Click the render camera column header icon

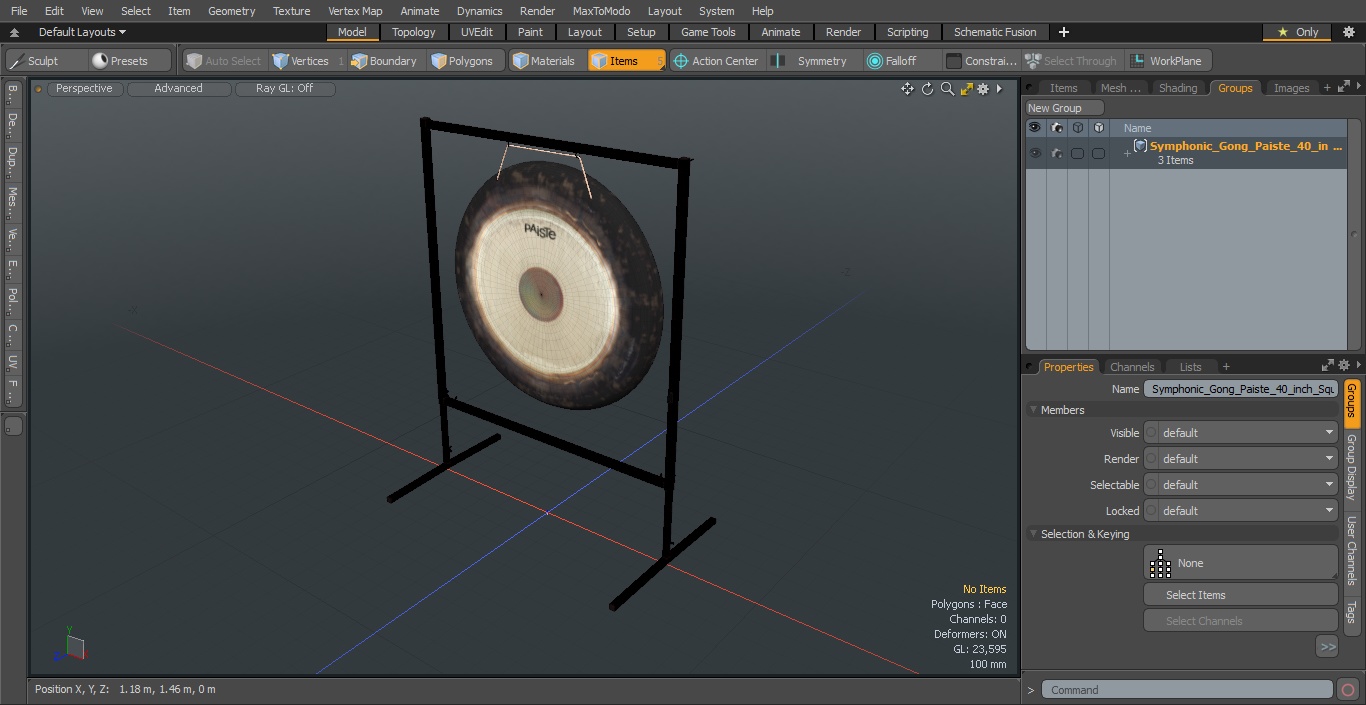click(x=1057, y=128)
